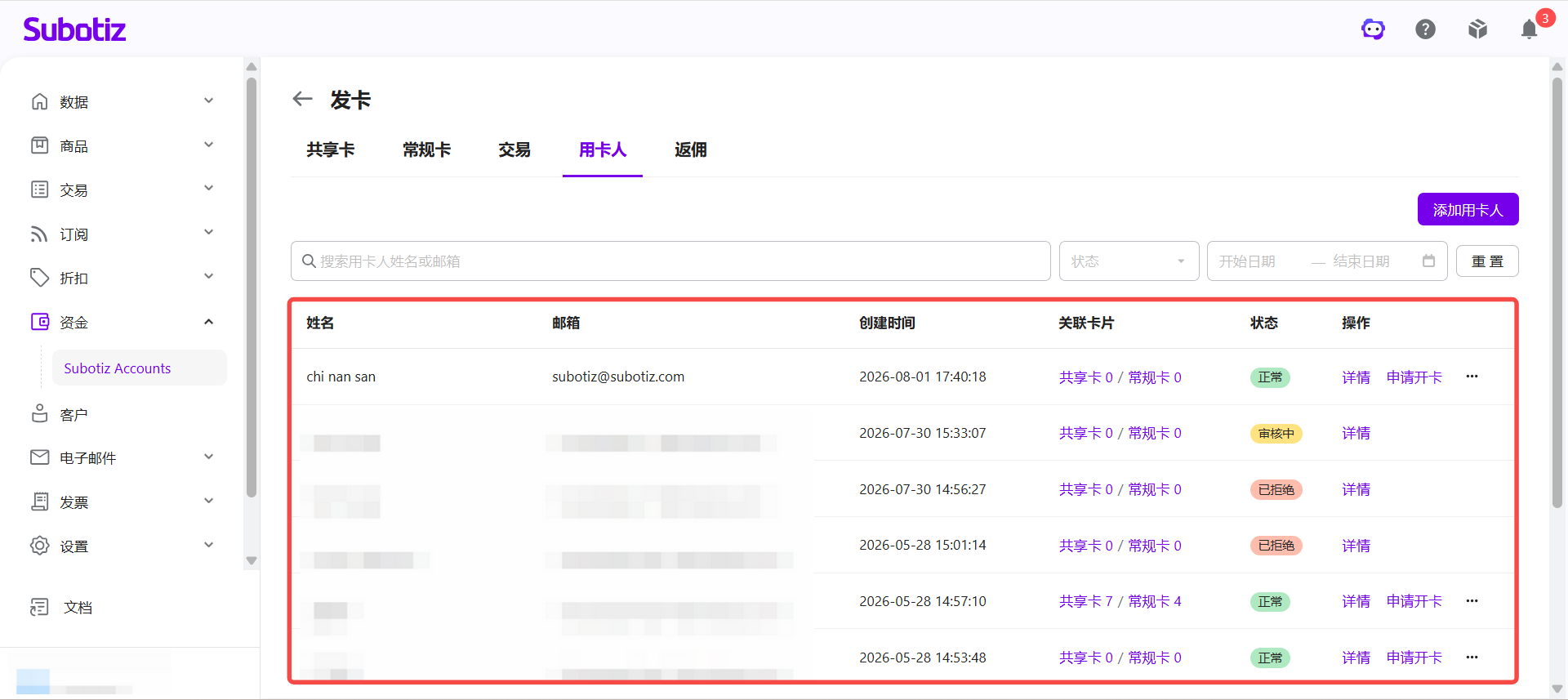
Task: Click the search magnifier icon
Action: [x=309, y=261]
